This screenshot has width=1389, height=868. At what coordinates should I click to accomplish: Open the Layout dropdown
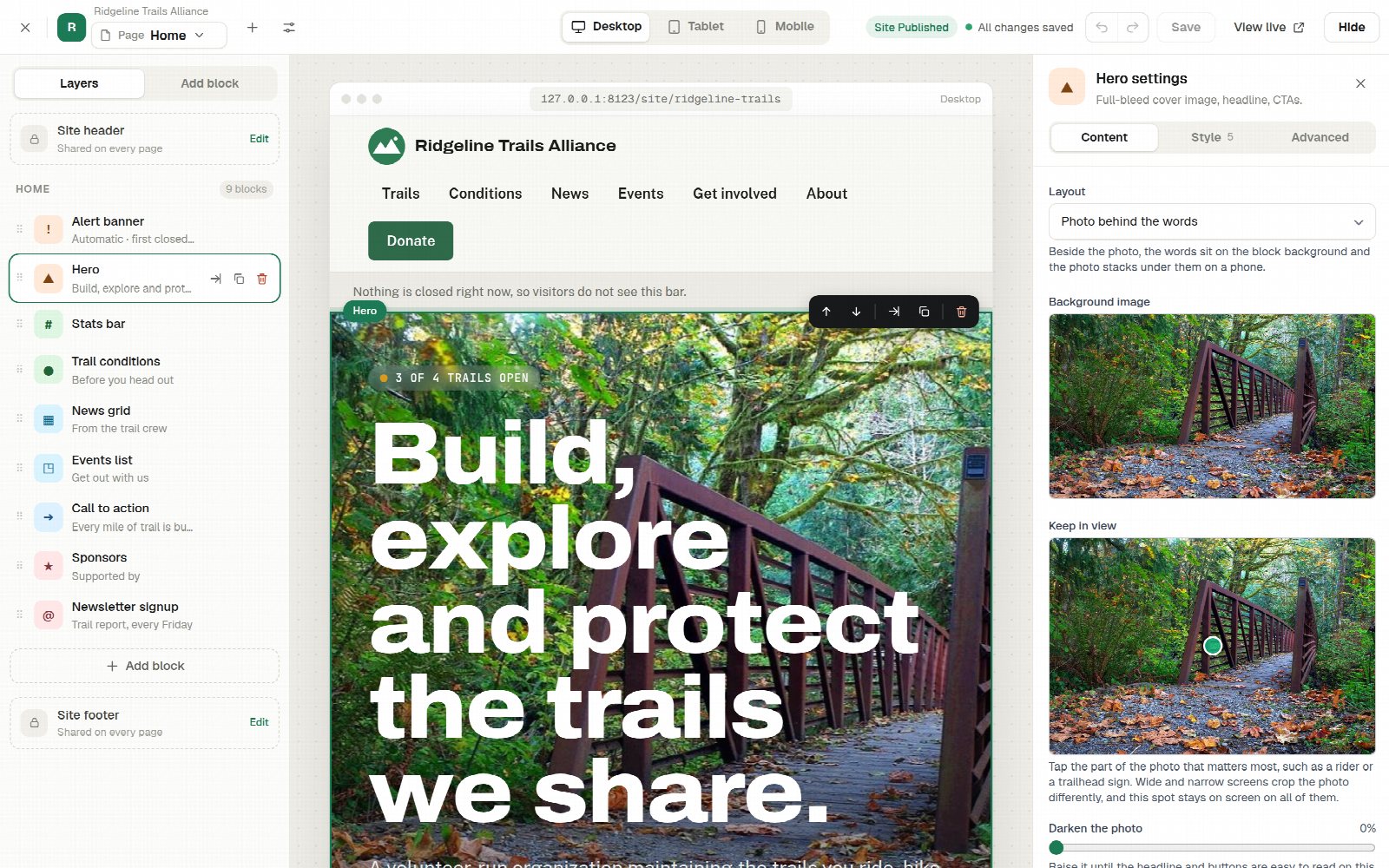(1212, 221)
